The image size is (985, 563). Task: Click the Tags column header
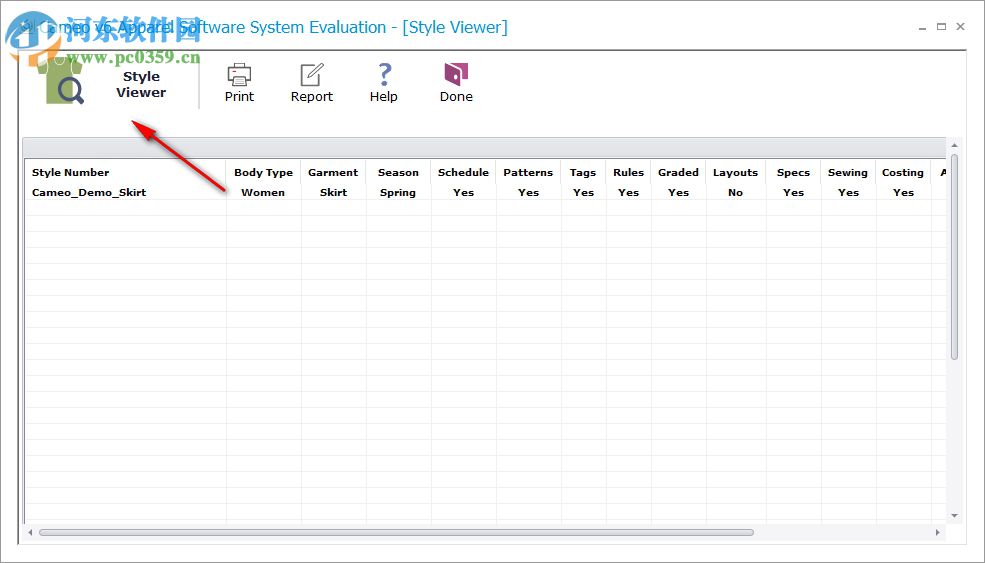coord(583,172)
